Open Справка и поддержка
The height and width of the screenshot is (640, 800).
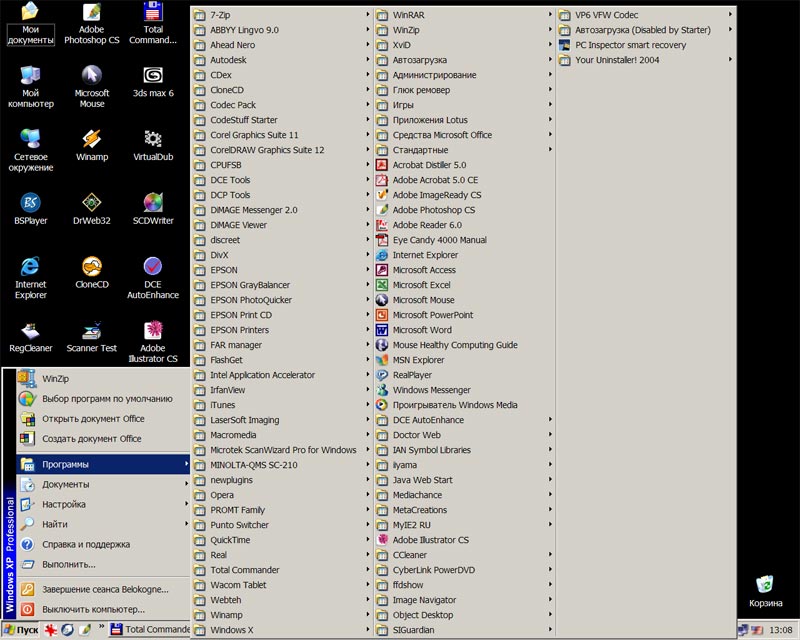click(103, 544)
